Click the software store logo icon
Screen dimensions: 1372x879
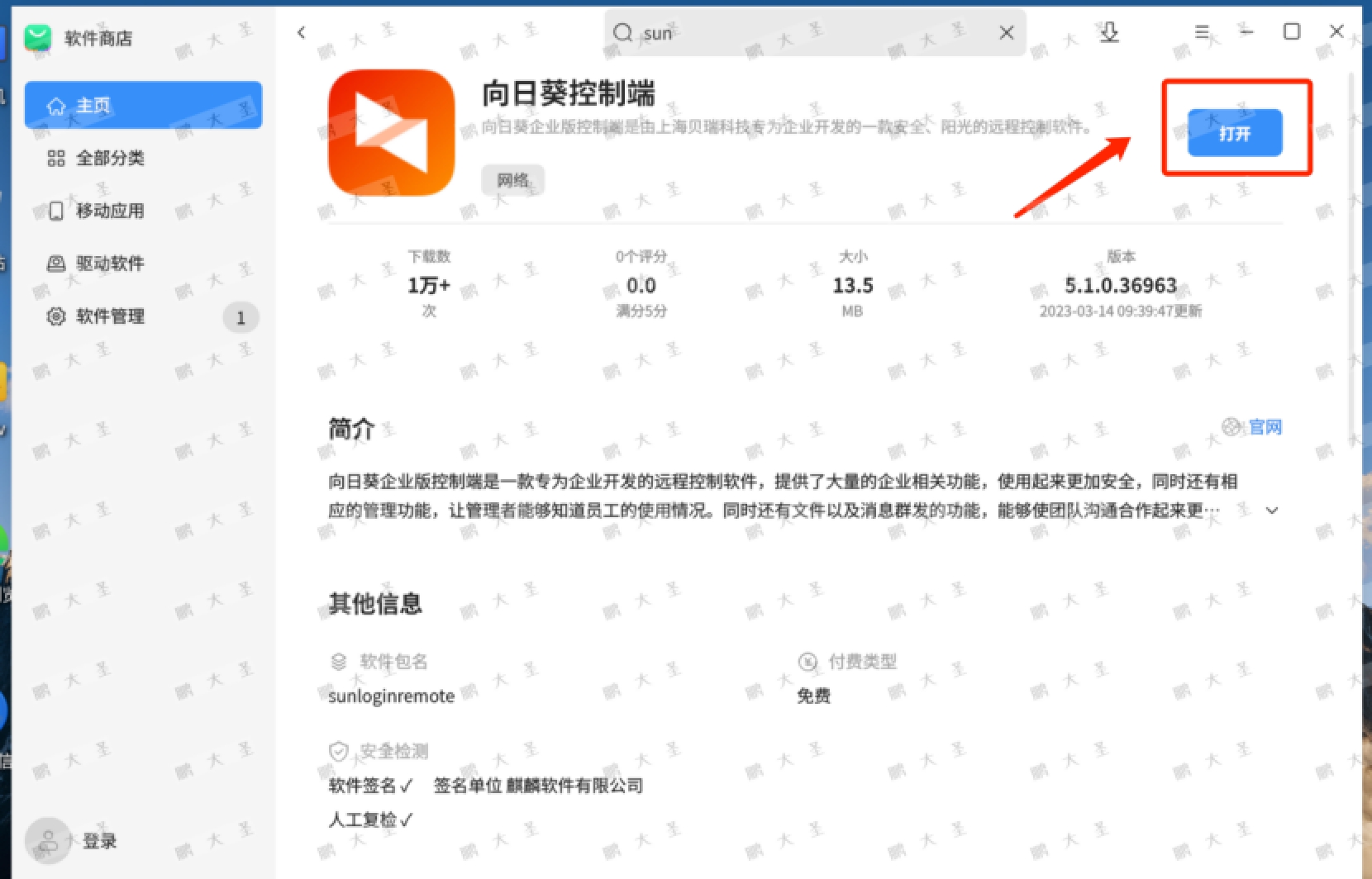38,38
